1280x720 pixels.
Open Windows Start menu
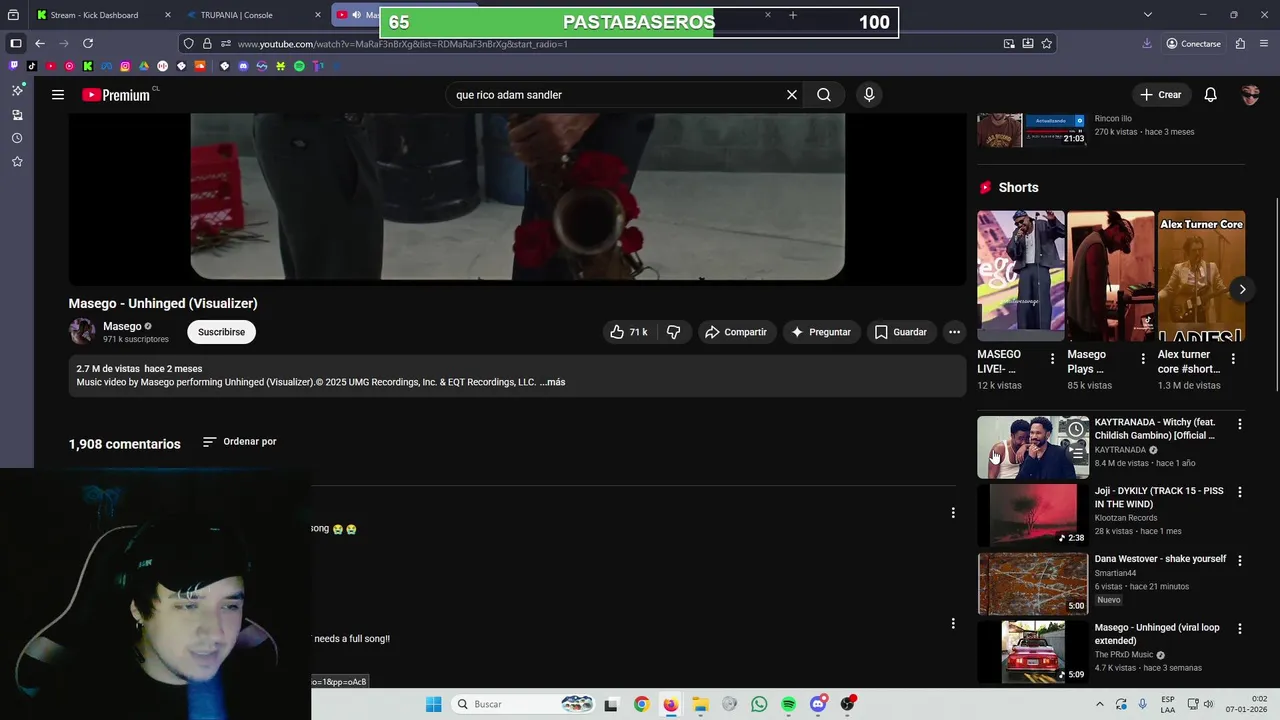coord(433,704)
